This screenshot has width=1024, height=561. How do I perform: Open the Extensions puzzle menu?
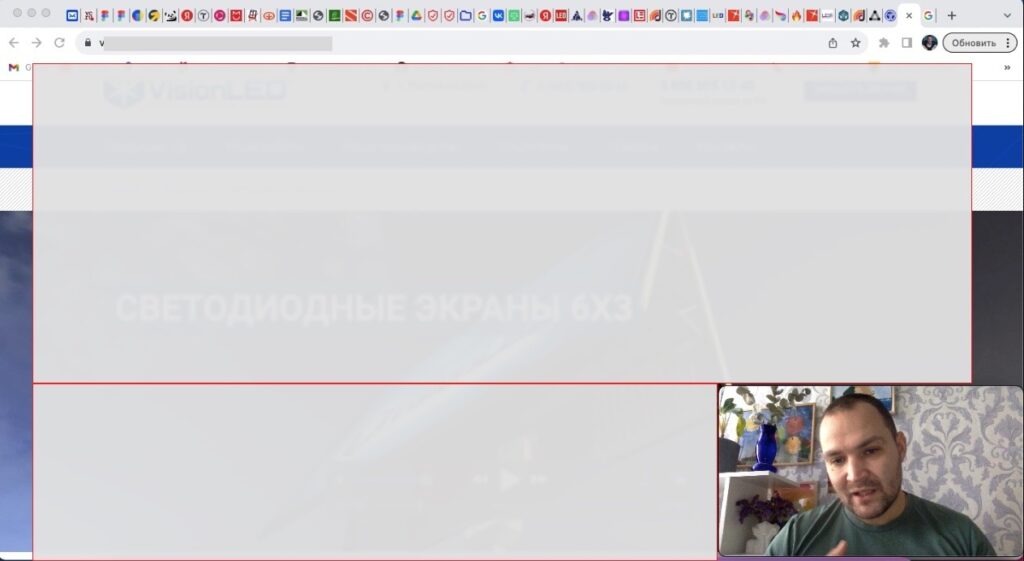884,43
